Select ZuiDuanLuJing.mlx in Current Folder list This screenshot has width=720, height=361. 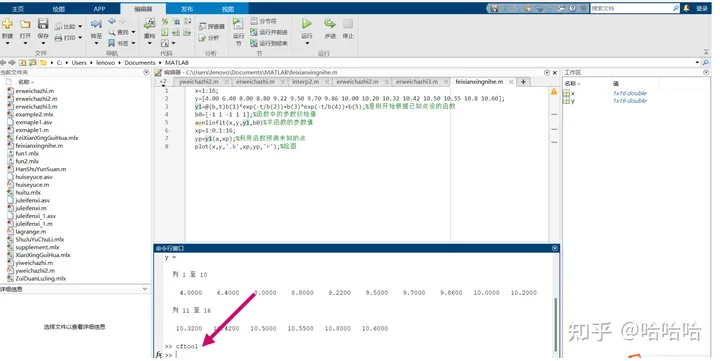[37, 278]
